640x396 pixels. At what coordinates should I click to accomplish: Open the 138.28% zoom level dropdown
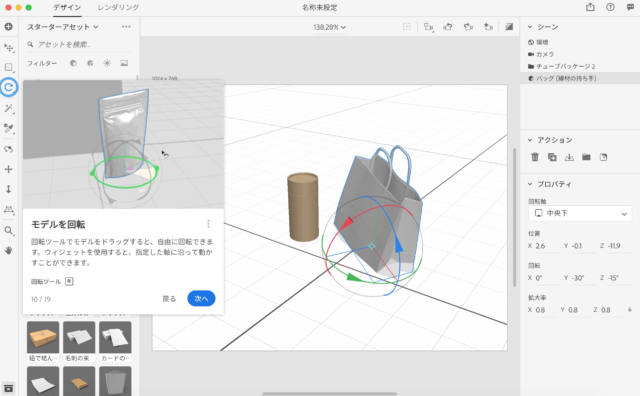(329, 27)
